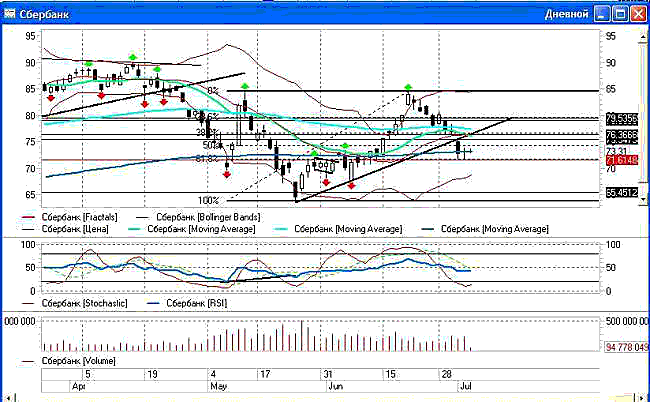650x402 pixels.
Task: Click the Jun month label on time axis
Action: (335, 386)
